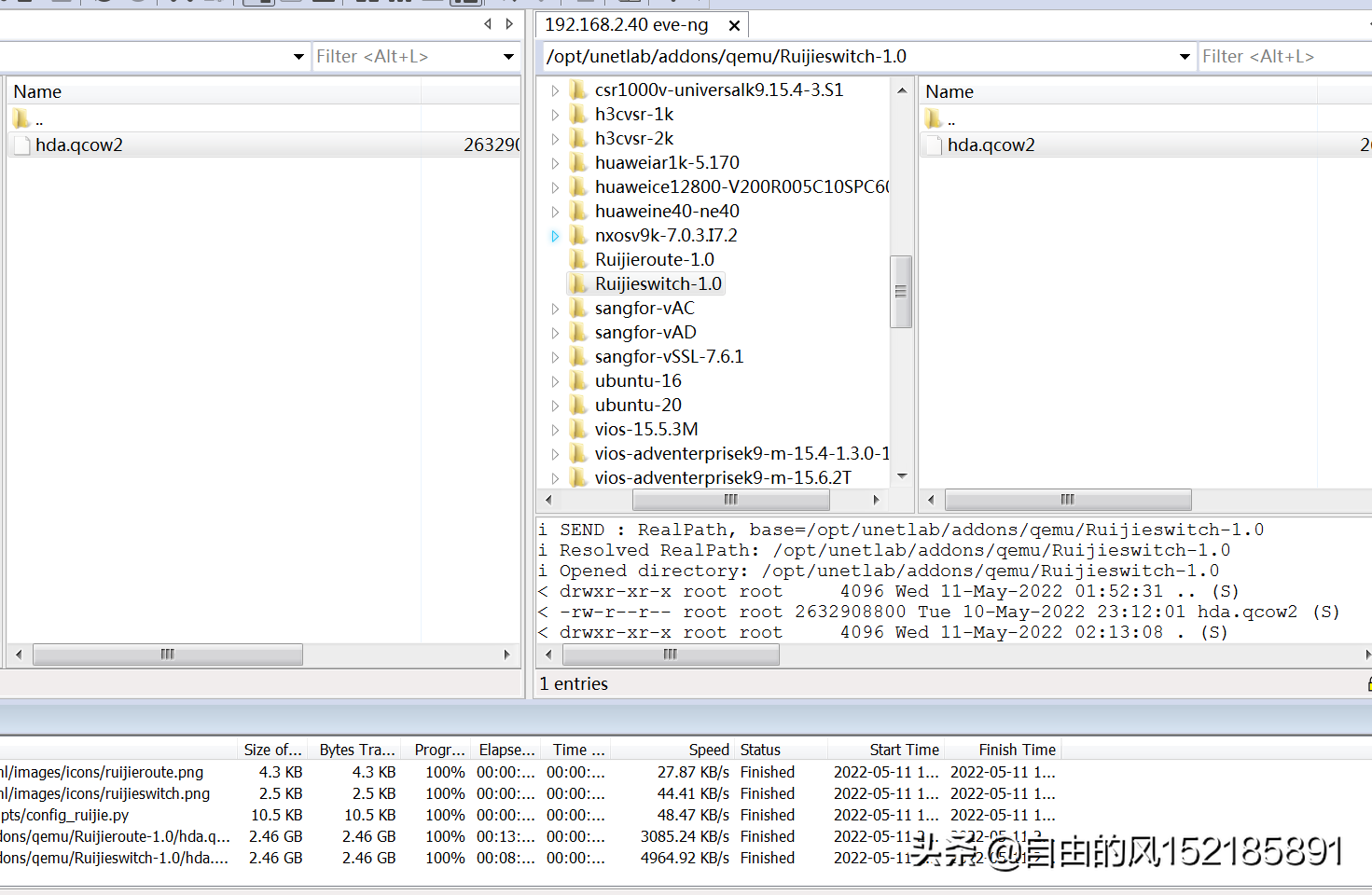
Task: Open the remote path dropdown list
Action: coord(1185,57)
